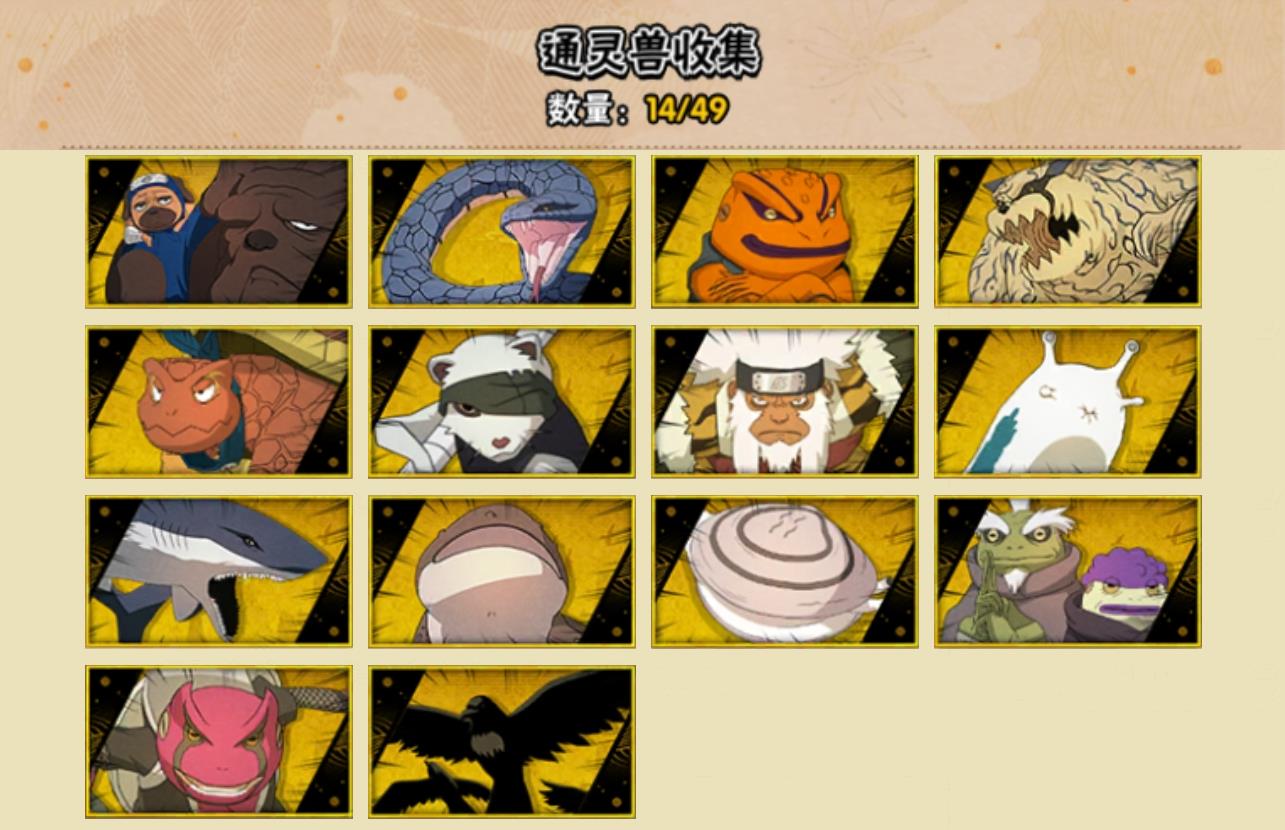Screen dimensions: 1285x830
Task: Select the brown giant toad card
Action: 501,572
